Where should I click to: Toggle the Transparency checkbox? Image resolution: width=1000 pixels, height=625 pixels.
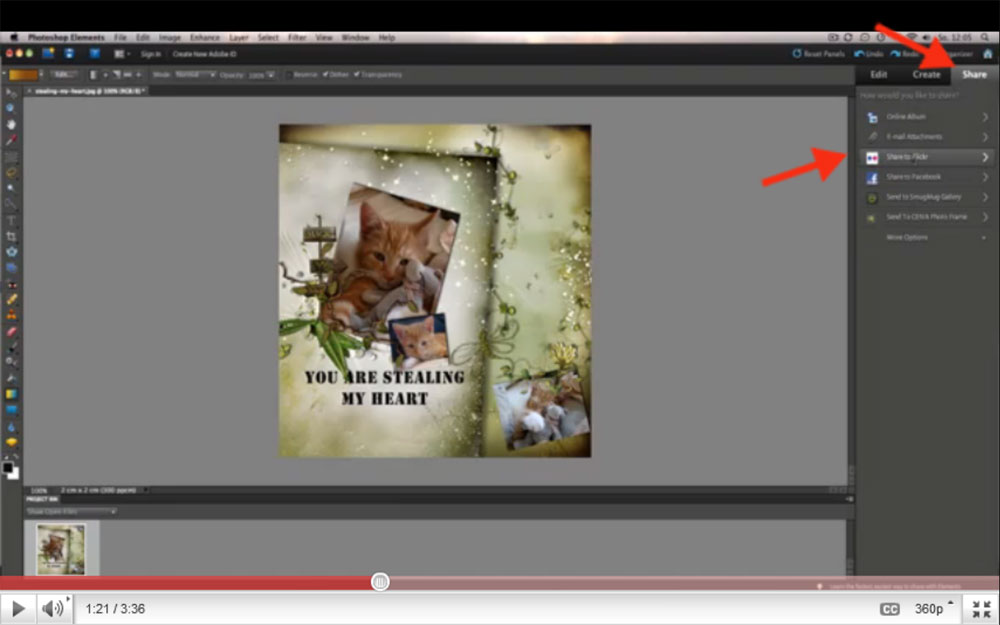pyautogui.click(x=357, y=75)
